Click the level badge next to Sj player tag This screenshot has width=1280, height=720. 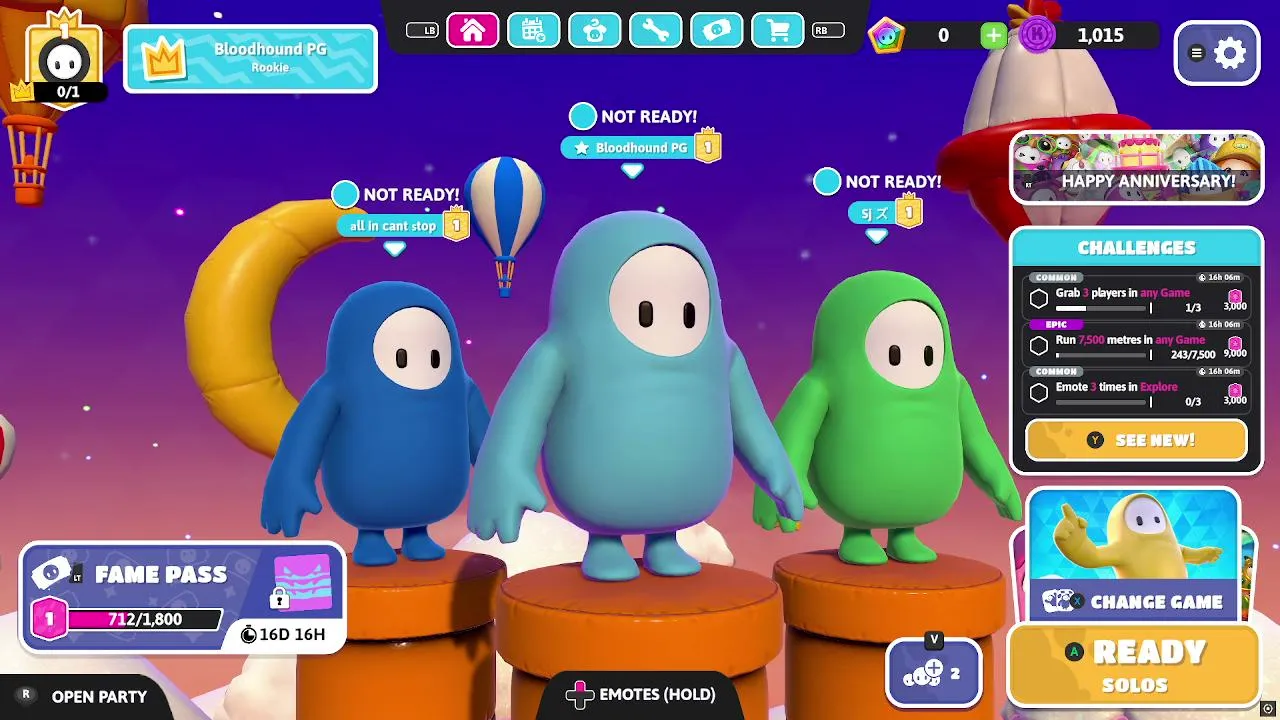pyautogui.click(x=908, y=212)
